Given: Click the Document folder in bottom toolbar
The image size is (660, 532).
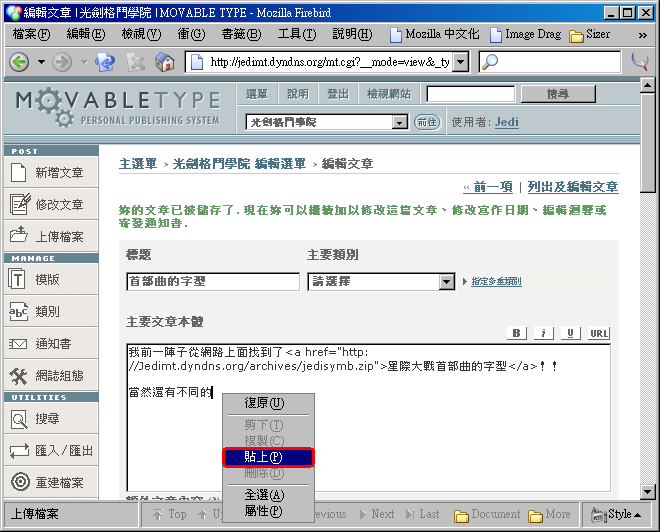Looking at the screenshot, I should (x=487, y=514).
